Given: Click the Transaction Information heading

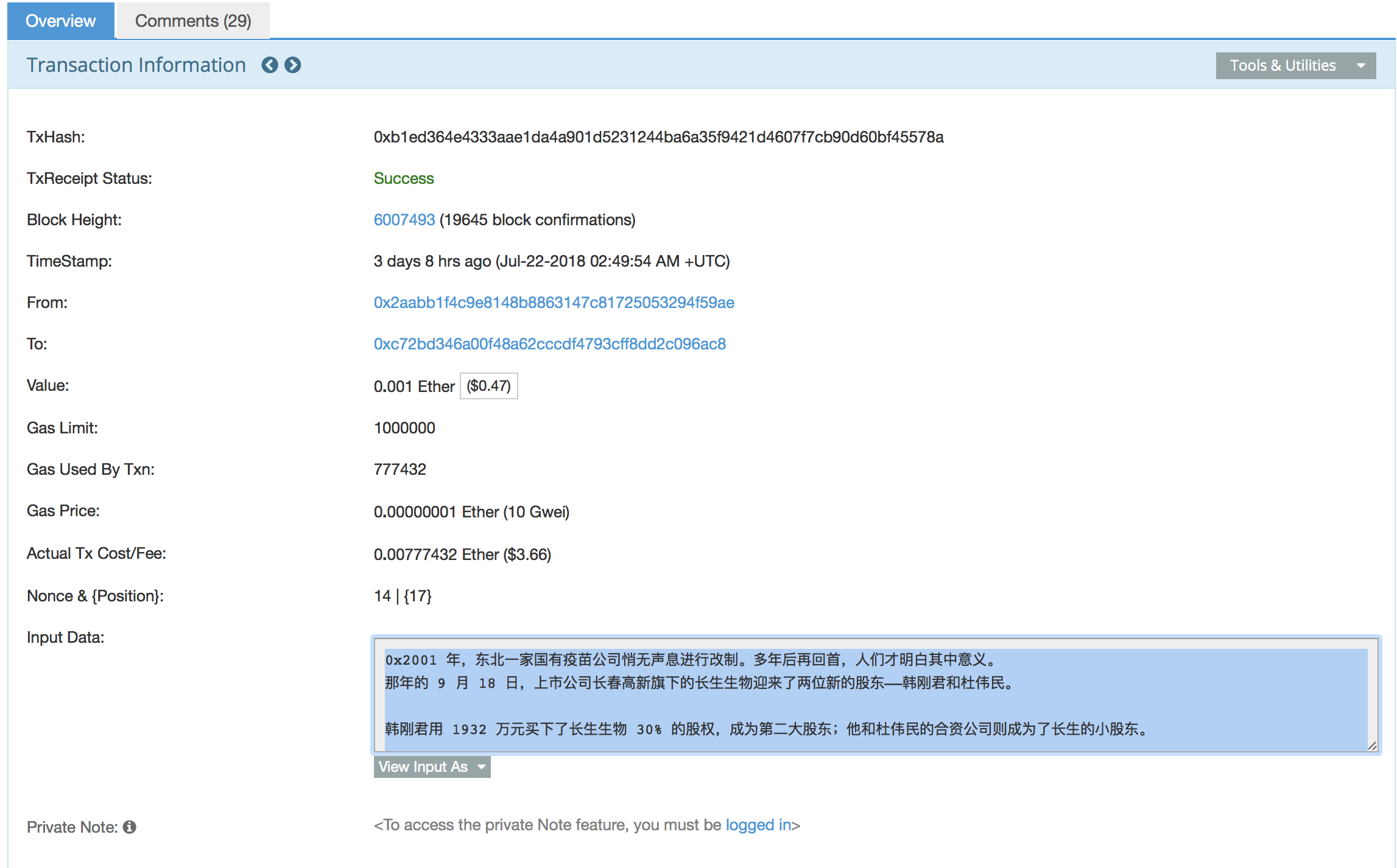Looking at the screenshot, I should coord(136,65).
